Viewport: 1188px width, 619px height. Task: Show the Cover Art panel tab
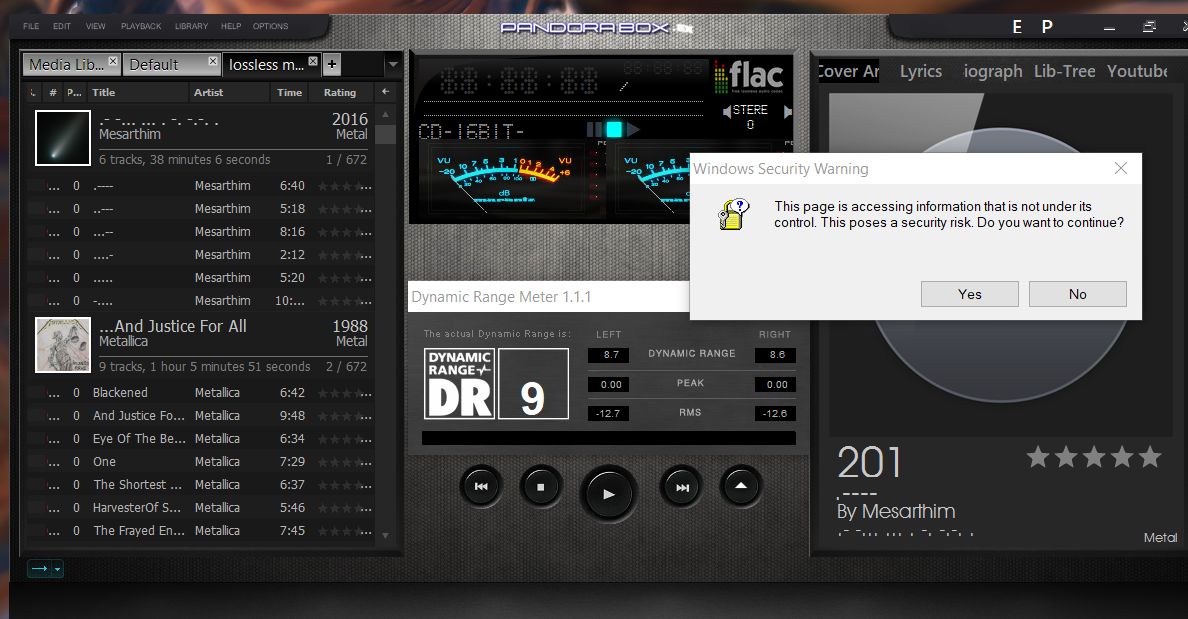[x=849, y=71]
